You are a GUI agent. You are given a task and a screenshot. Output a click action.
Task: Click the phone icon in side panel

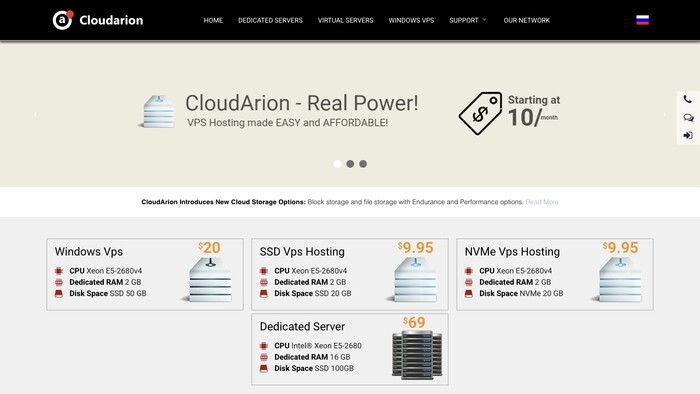click(688, 100)
